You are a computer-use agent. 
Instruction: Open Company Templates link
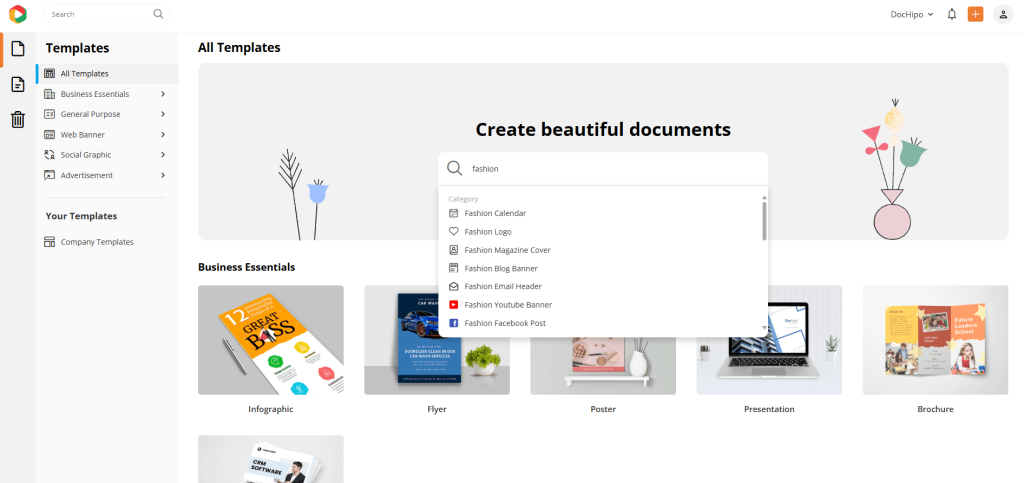[x=97, y=242]
